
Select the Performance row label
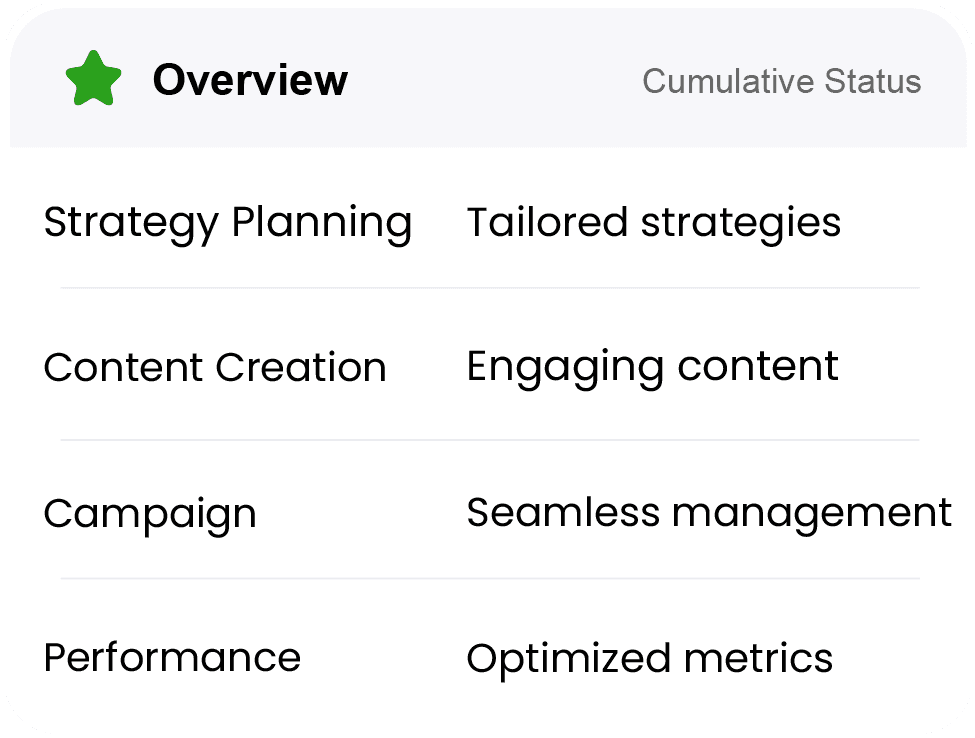pyautogui.click(x=172, y=658)
